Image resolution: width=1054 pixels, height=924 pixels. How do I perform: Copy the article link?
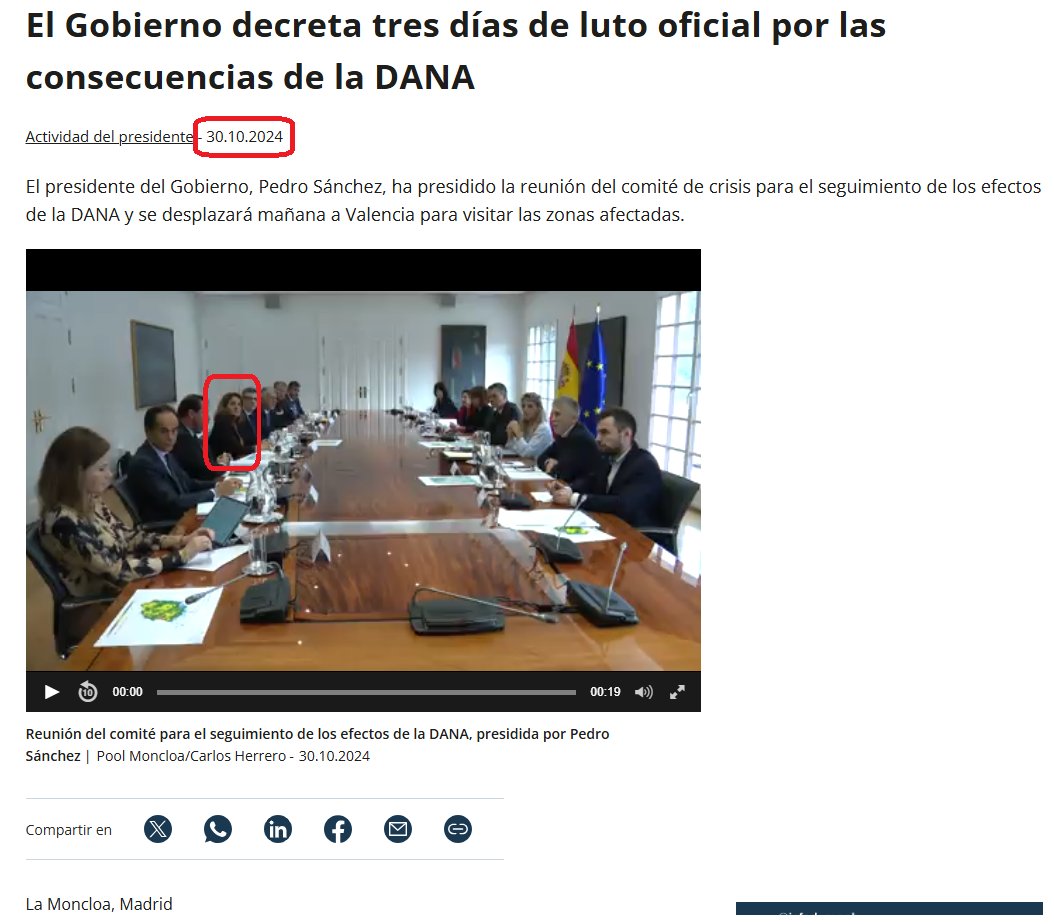[458, 828]
